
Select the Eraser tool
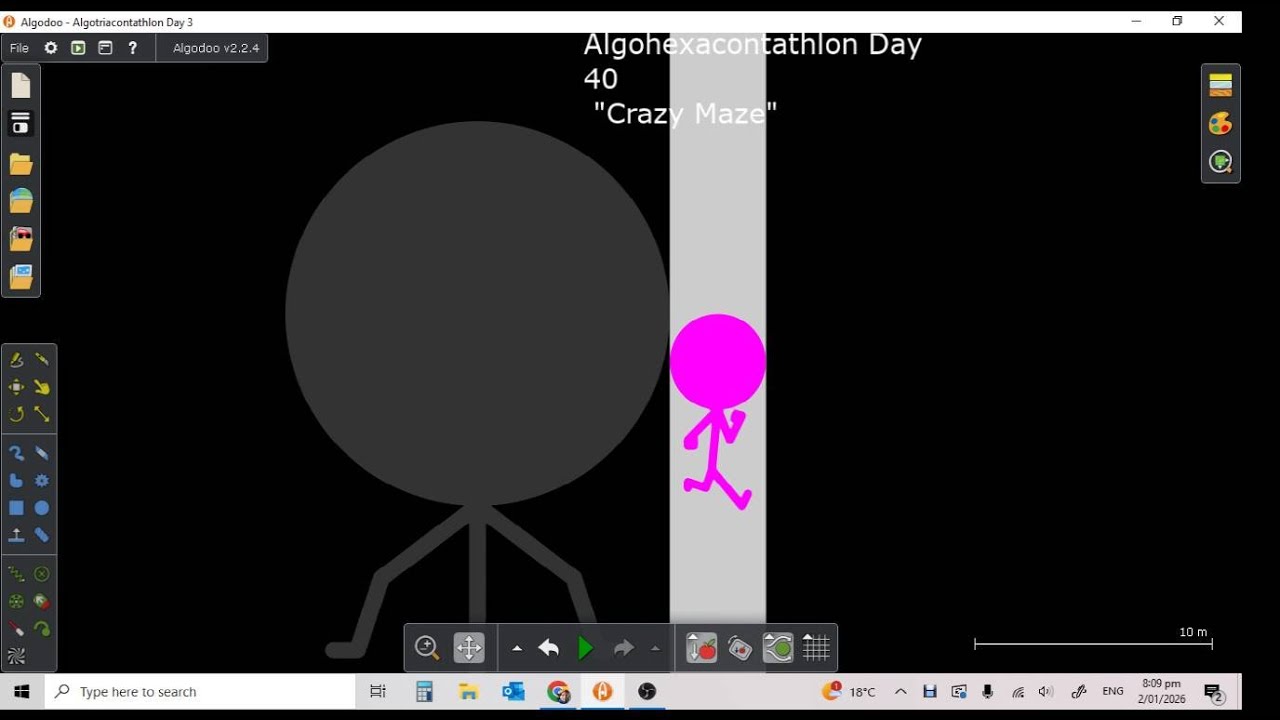click(42, 453)
